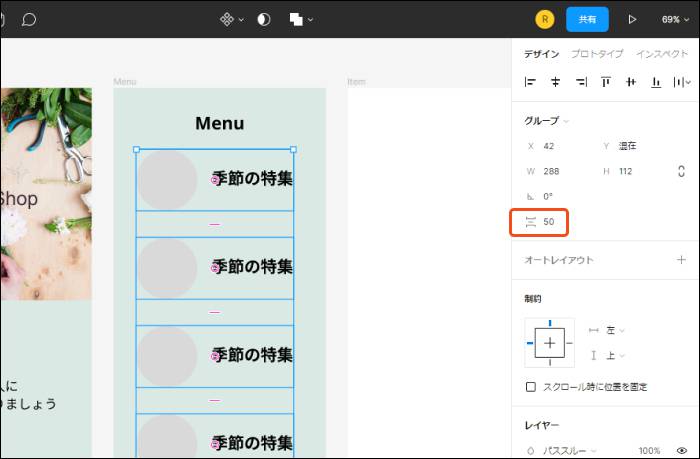Toggle layer visibility eye icon
This screenshot has width=700, height=459.
(x=681, y=451)
